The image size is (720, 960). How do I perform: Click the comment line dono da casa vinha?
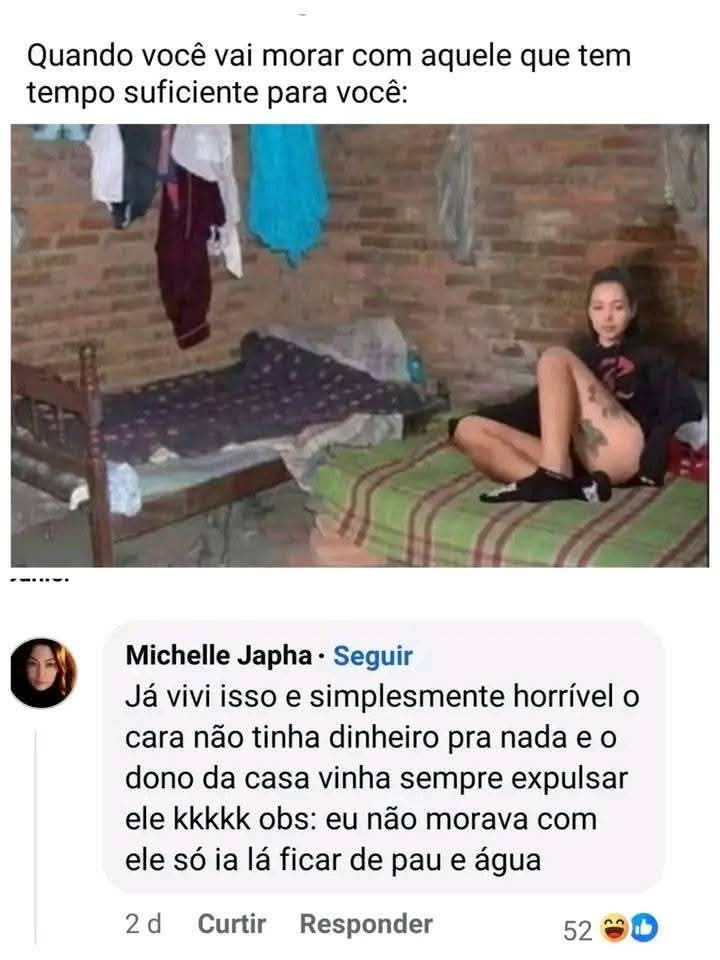coord(377,778)
